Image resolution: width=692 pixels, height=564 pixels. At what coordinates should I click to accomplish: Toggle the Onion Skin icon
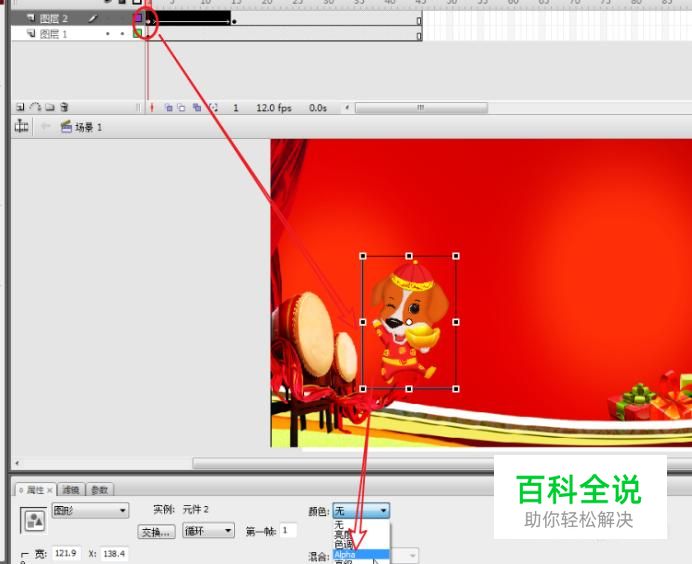[x=168, y=107]
